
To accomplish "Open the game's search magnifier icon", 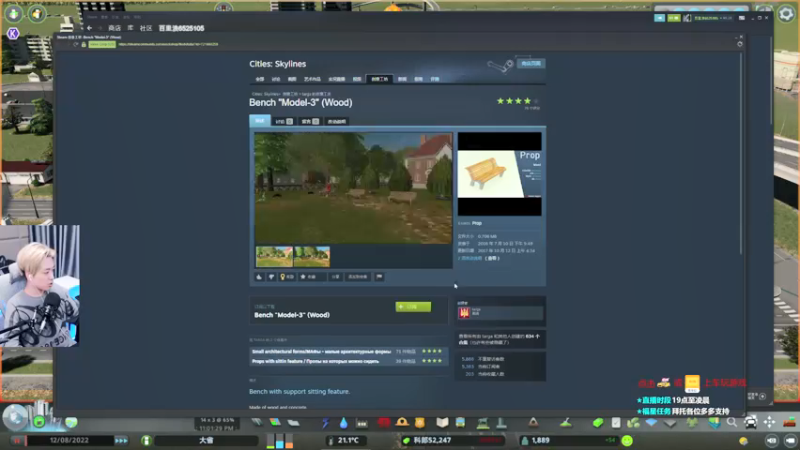I will (732, 422).
